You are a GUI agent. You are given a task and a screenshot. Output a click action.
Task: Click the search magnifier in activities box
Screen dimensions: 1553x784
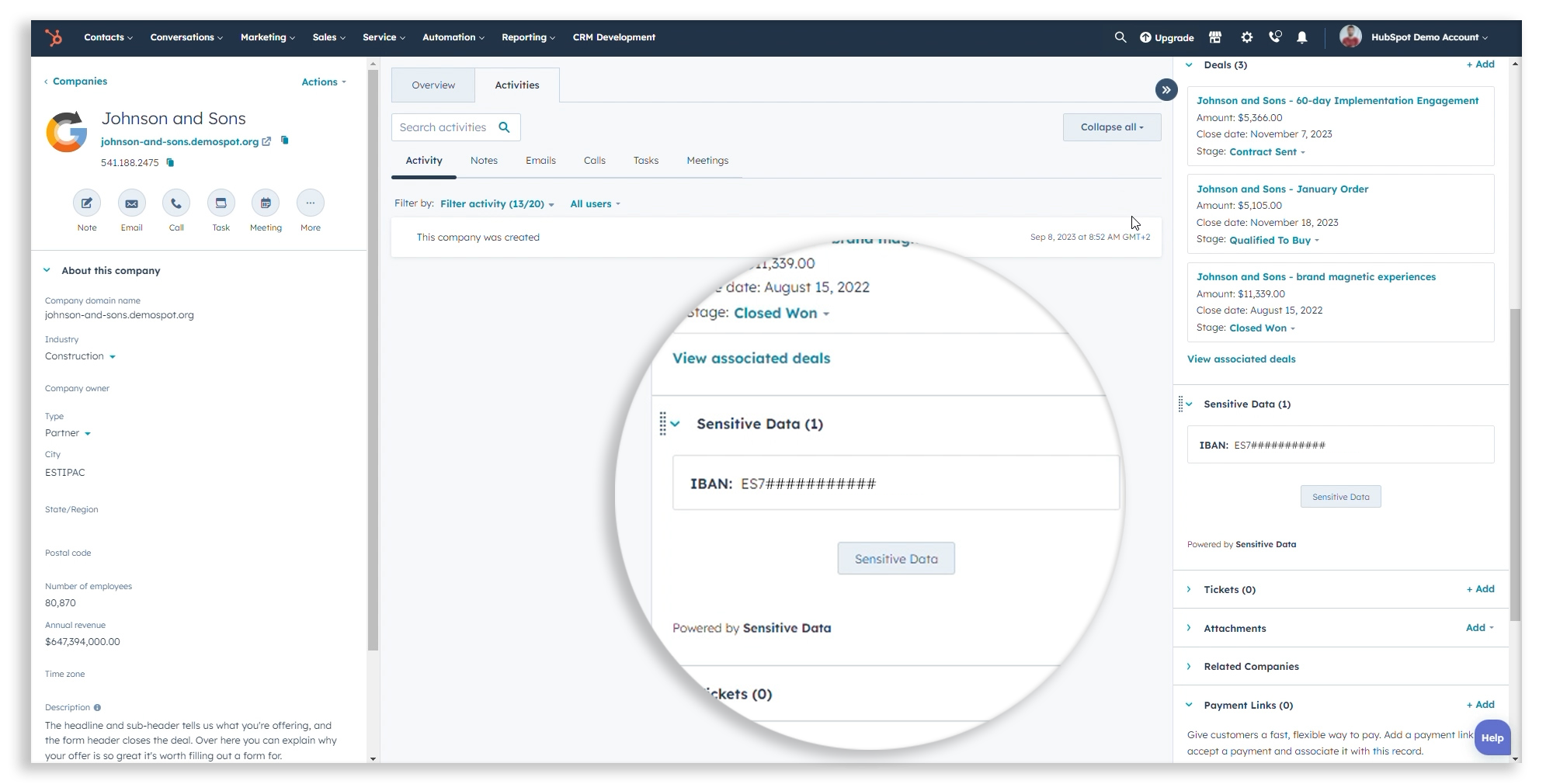click(x=504, y=127)
